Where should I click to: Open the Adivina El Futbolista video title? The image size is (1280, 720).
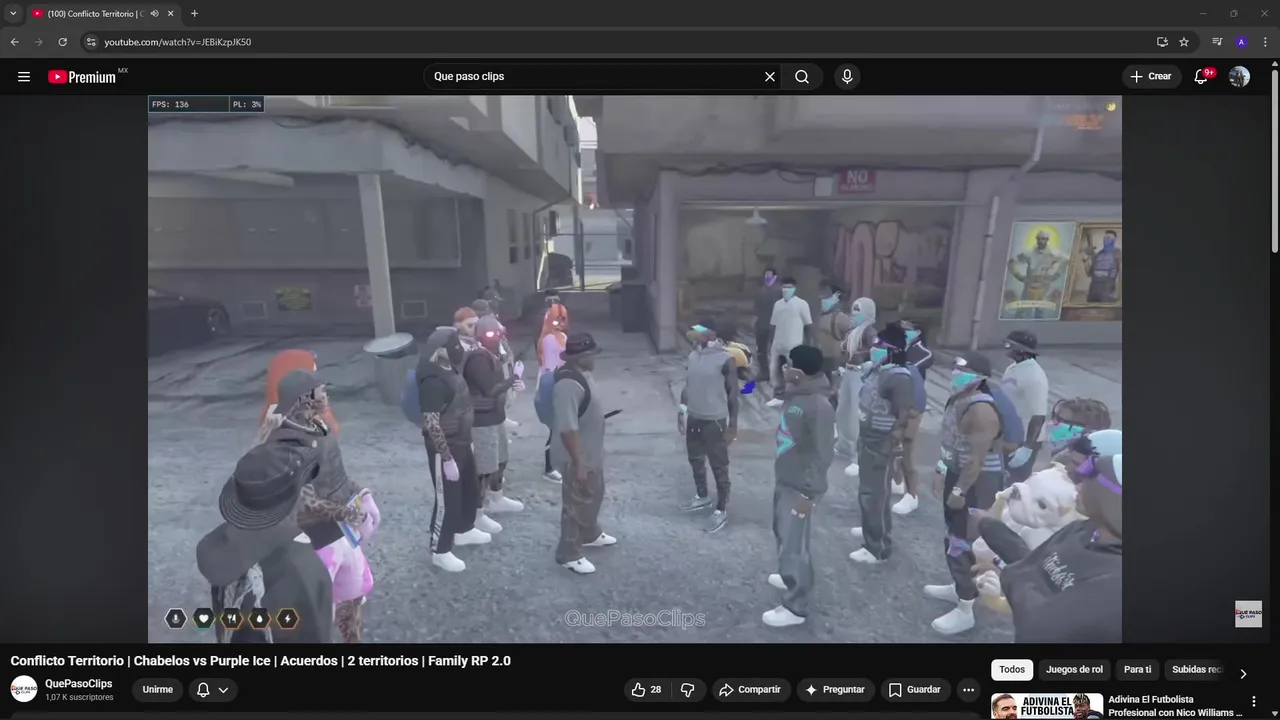[1174, 706]
